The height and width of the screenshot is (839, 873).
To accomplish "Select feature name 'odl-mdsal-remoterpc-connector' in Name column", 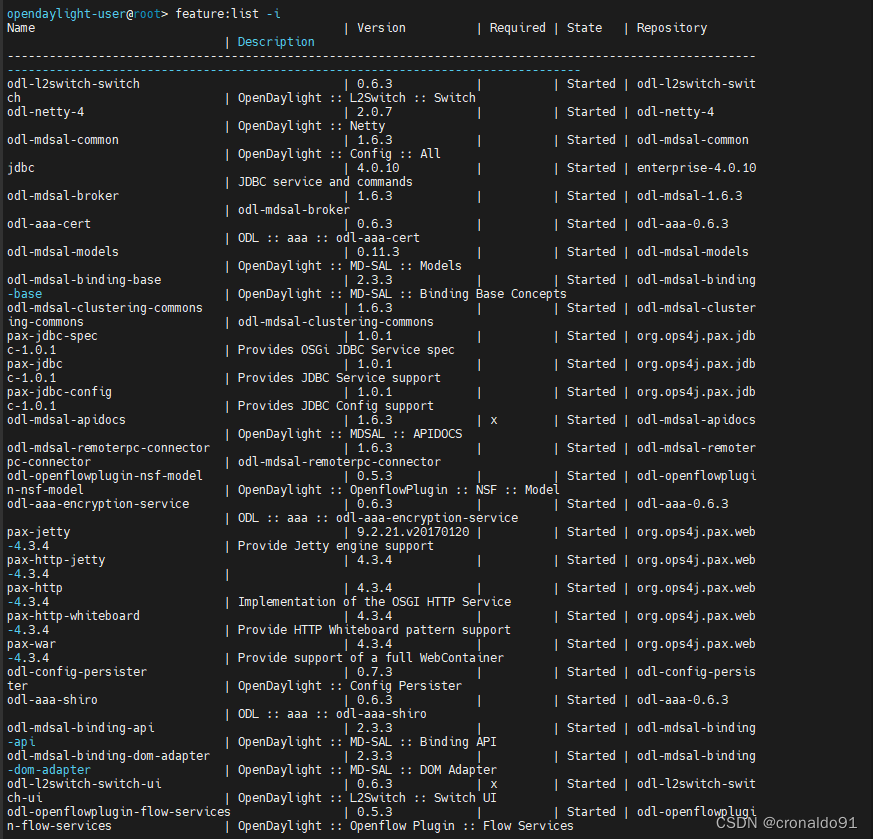I will (x=108, y=448).
